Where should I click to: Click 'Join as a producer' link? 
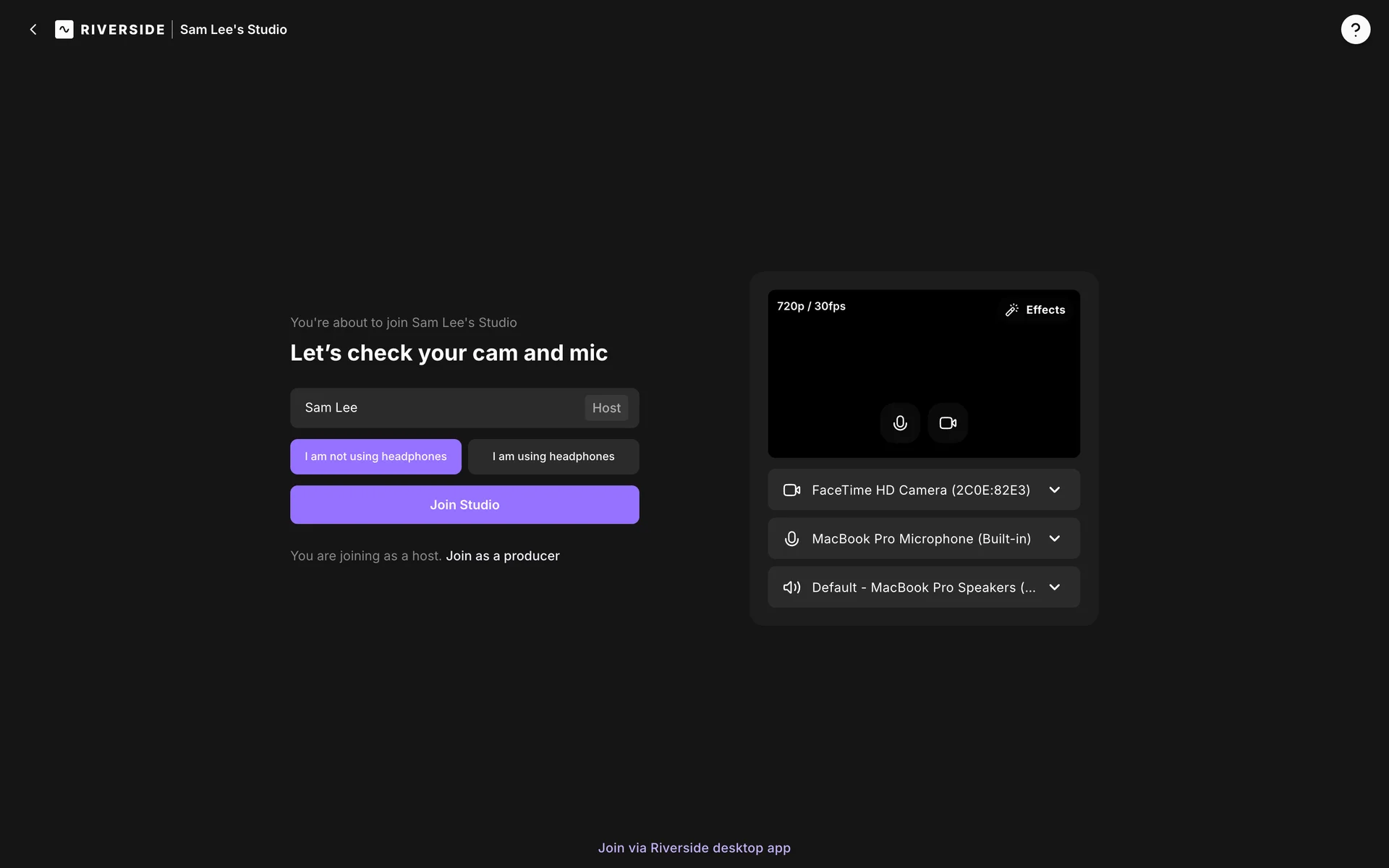(503, 556)
